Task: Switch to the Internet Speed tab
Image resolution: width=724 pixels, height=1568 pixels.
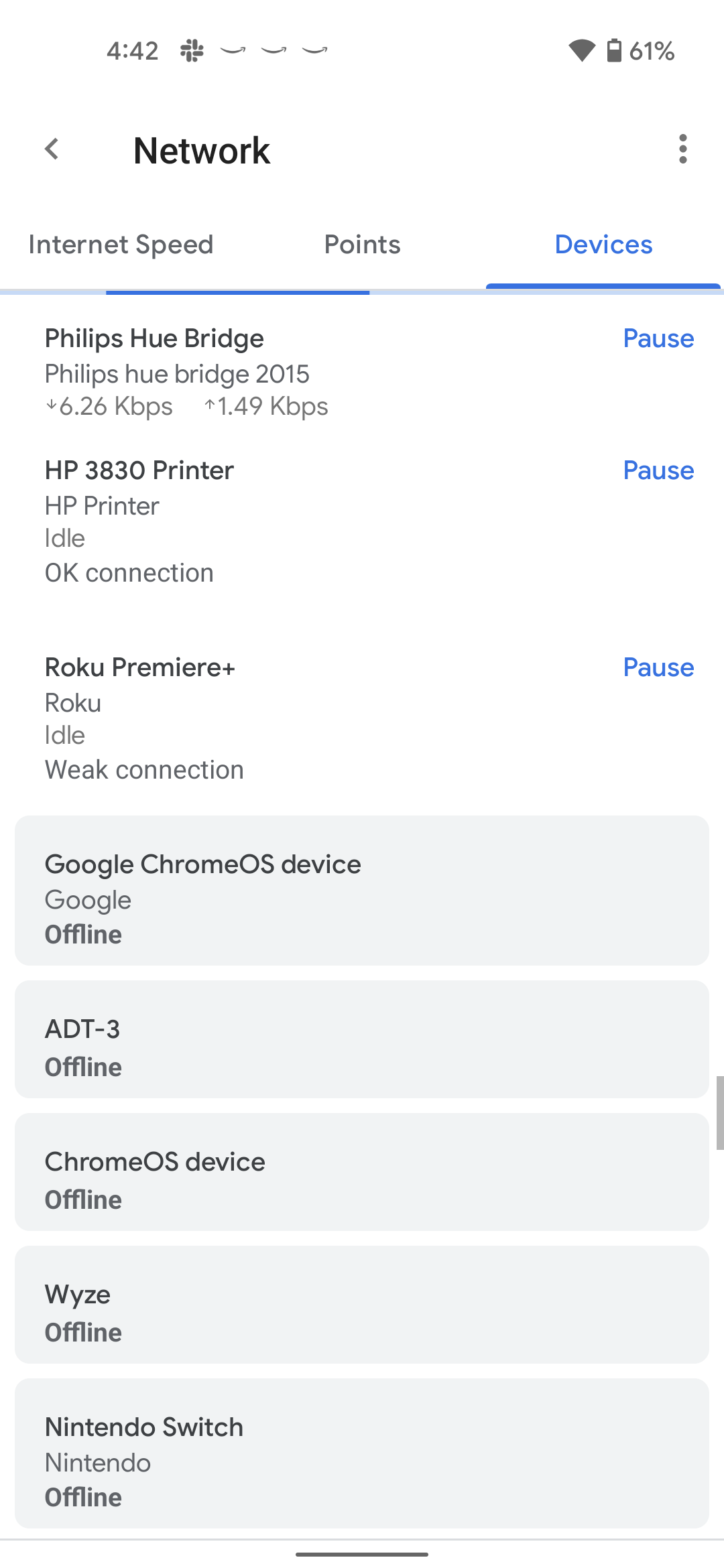Action: 121,245
